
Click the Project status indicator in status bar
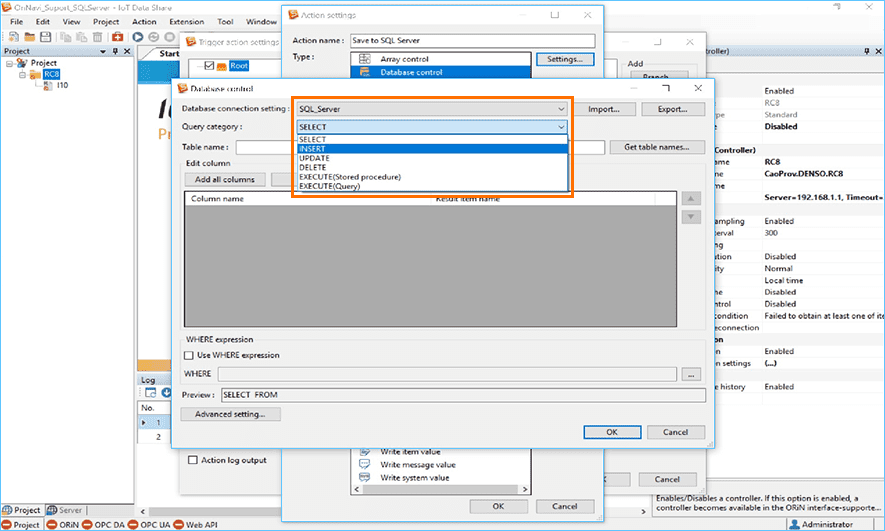21,524
